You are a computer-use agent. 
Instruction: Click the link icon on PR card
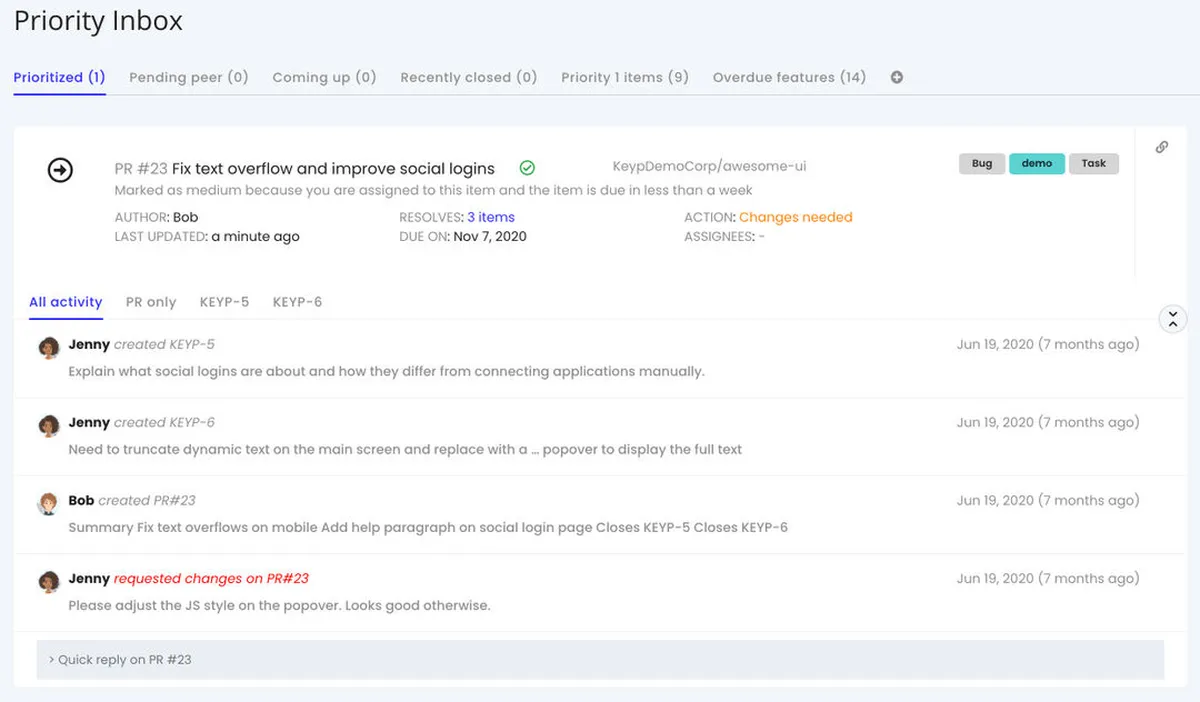click(x=1161, y=147)
